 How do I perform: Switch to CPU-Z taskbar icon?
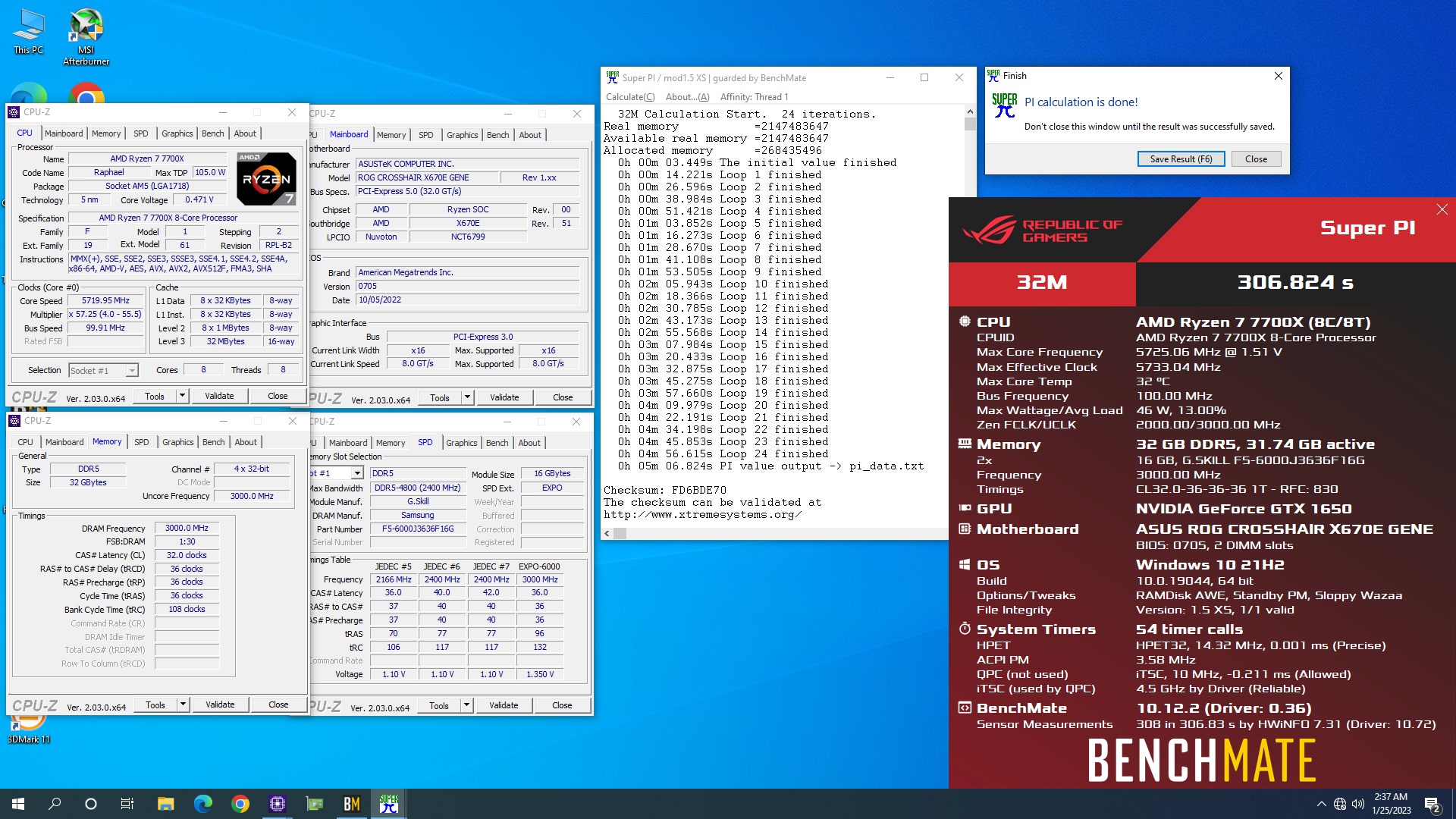[277, 804]
